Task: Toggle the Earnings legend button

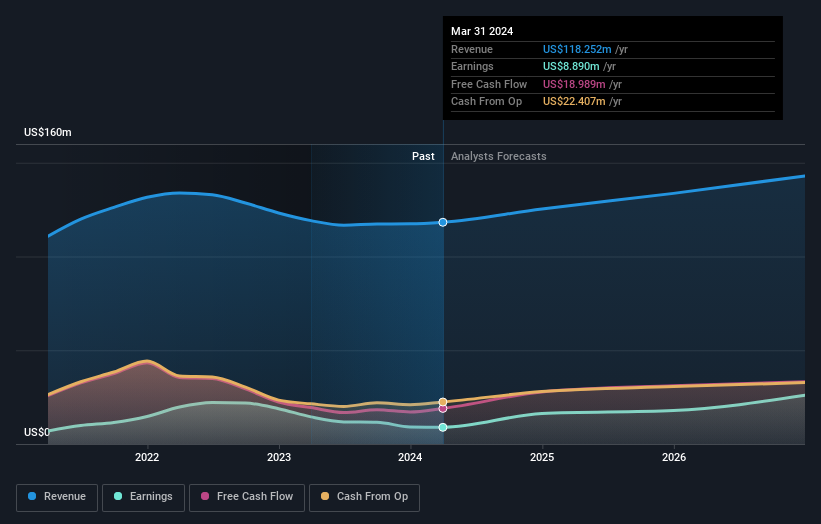Action: 143,497
